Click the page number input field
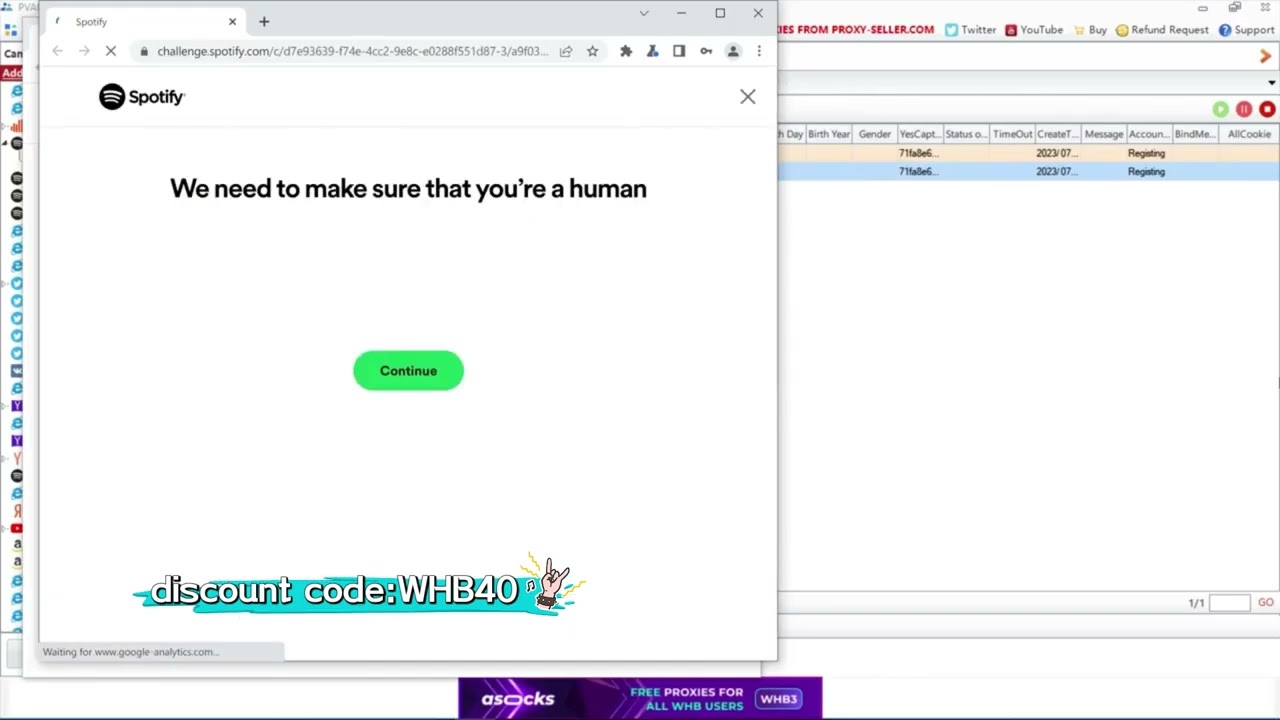The height and width of the screenshot is (720, 1280). pos(1229,603)
